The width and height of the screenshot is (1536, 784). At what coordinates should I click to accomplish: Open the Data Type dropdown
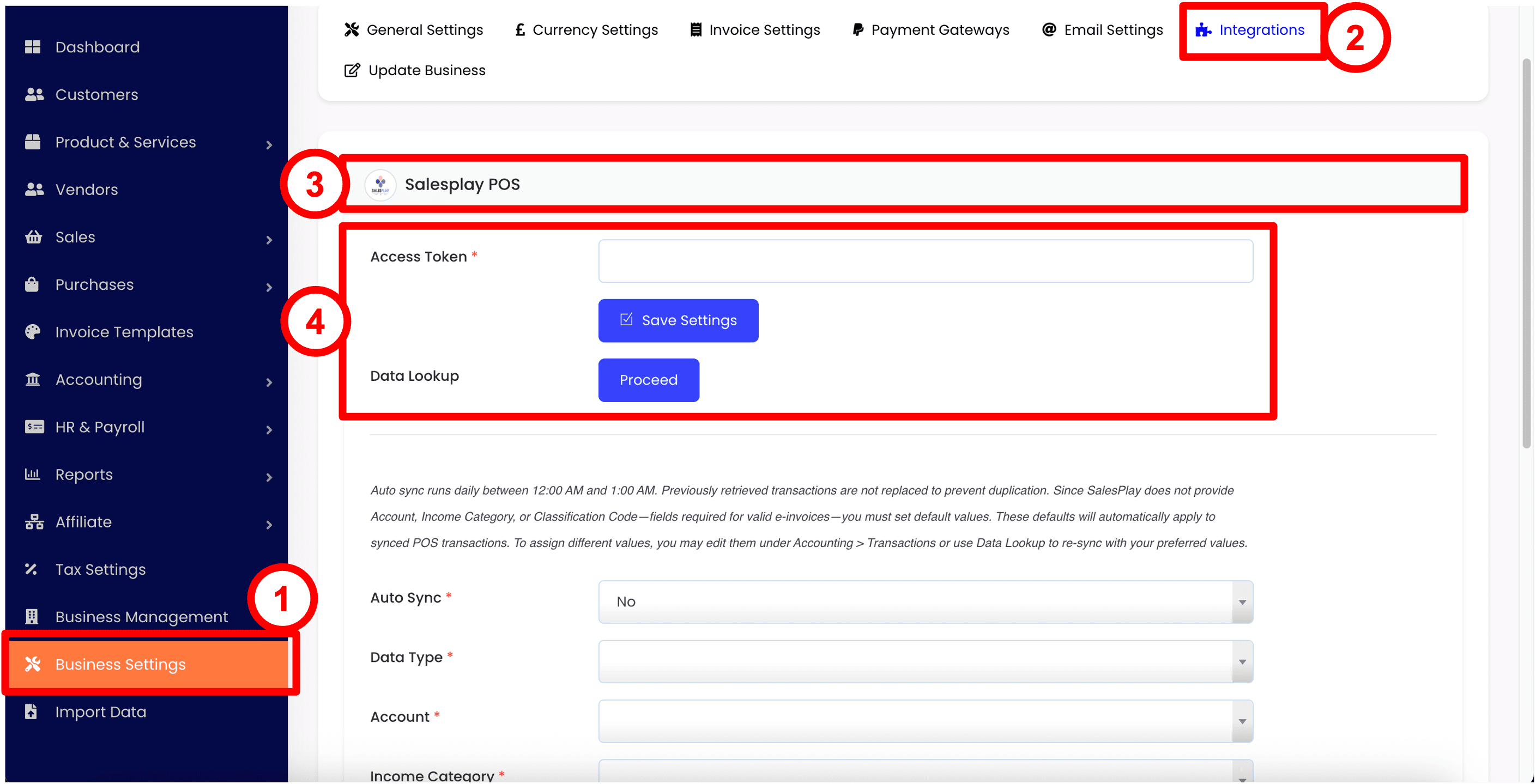click(x=925, y=661)
